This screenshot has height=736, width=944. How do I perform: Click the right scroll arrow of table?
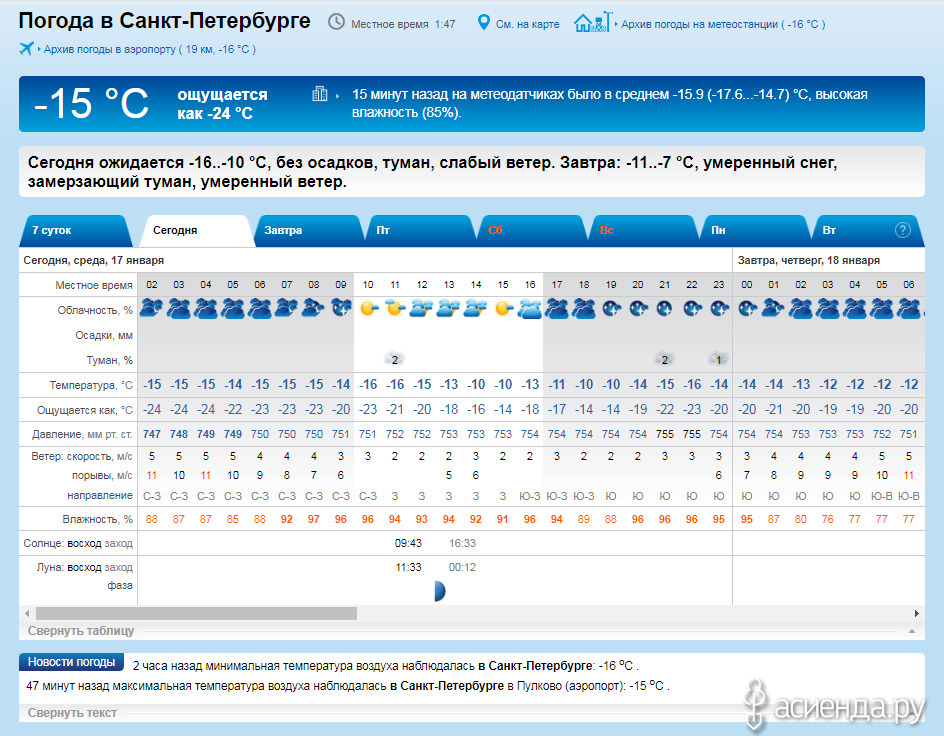(916, 613)
